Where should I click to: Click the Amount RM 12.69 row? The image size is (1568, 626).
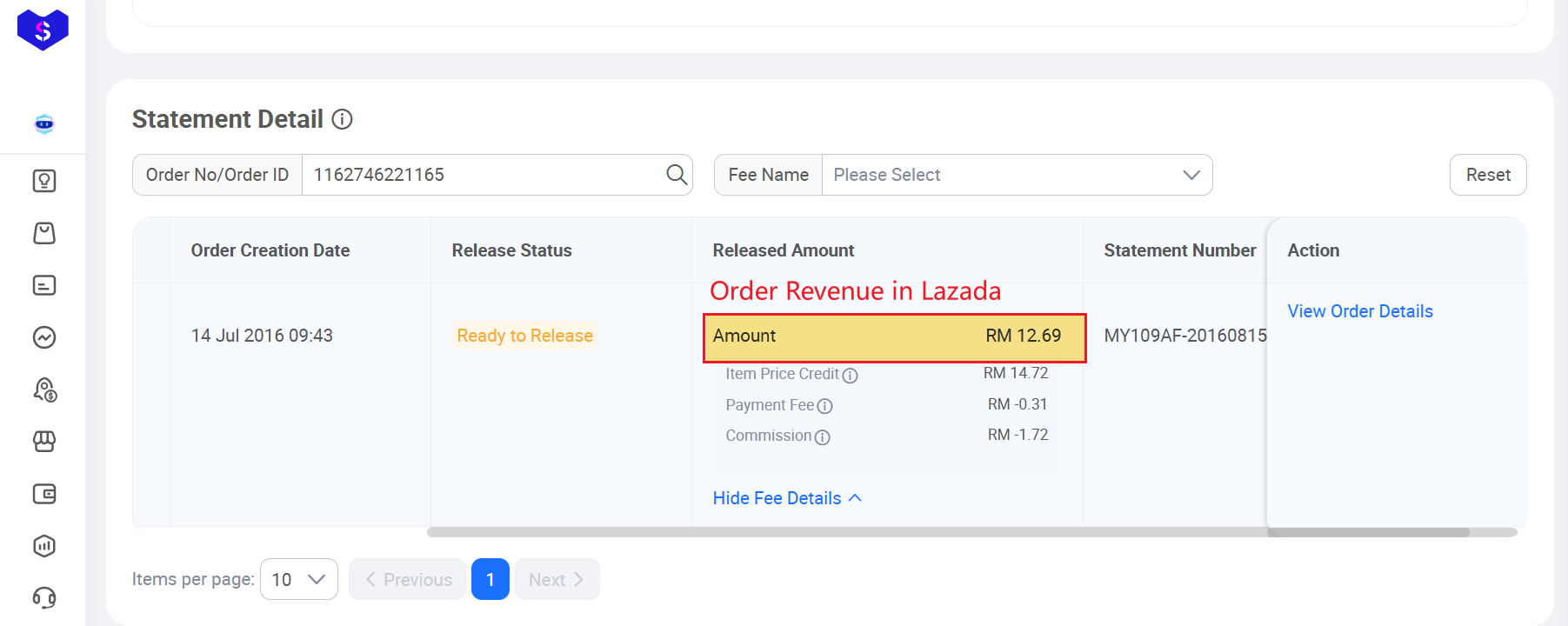895,337
